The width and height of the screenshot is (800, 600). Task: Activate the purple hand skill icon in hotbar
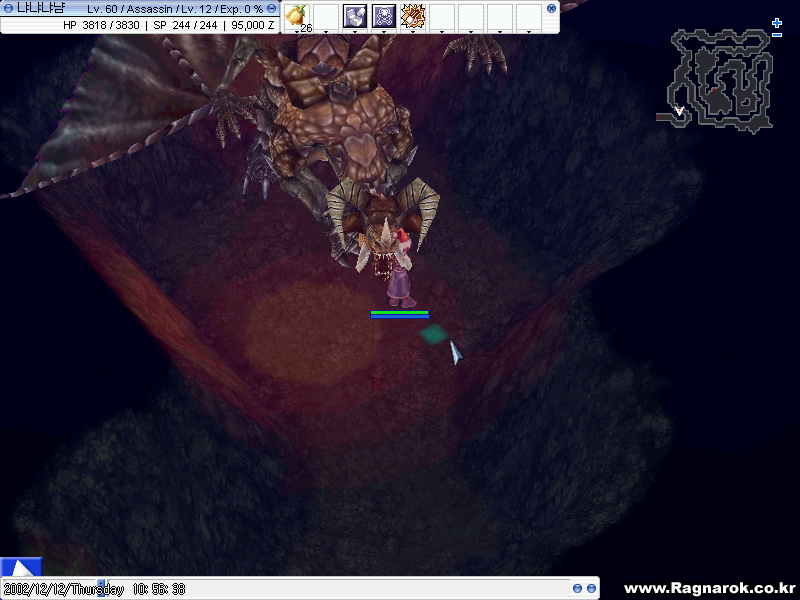pyautogui.click(x=355, y=16)
